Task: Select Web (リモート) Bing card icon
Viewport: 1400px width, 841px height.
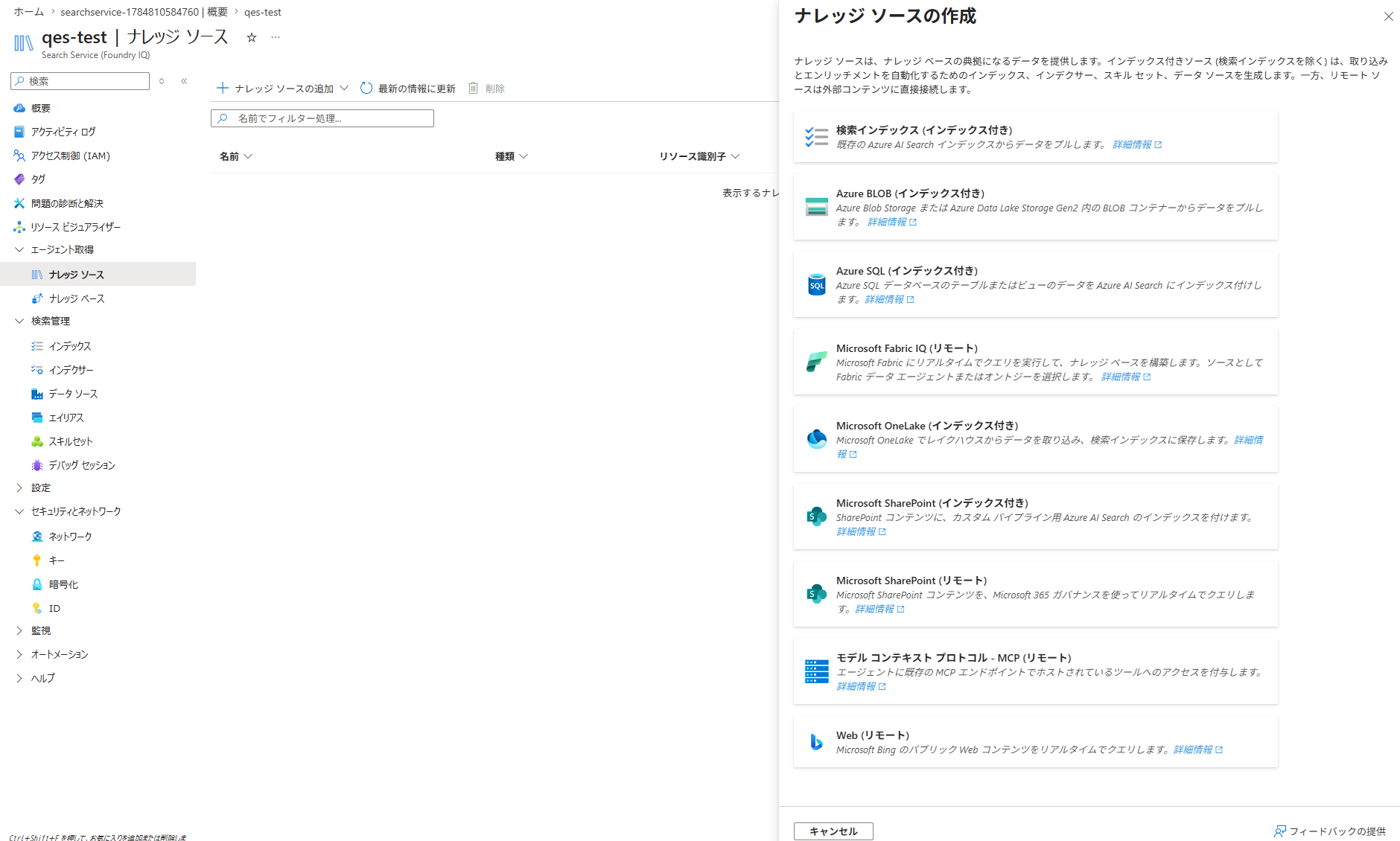Action: pyautogui.click(x=816, y=742)
